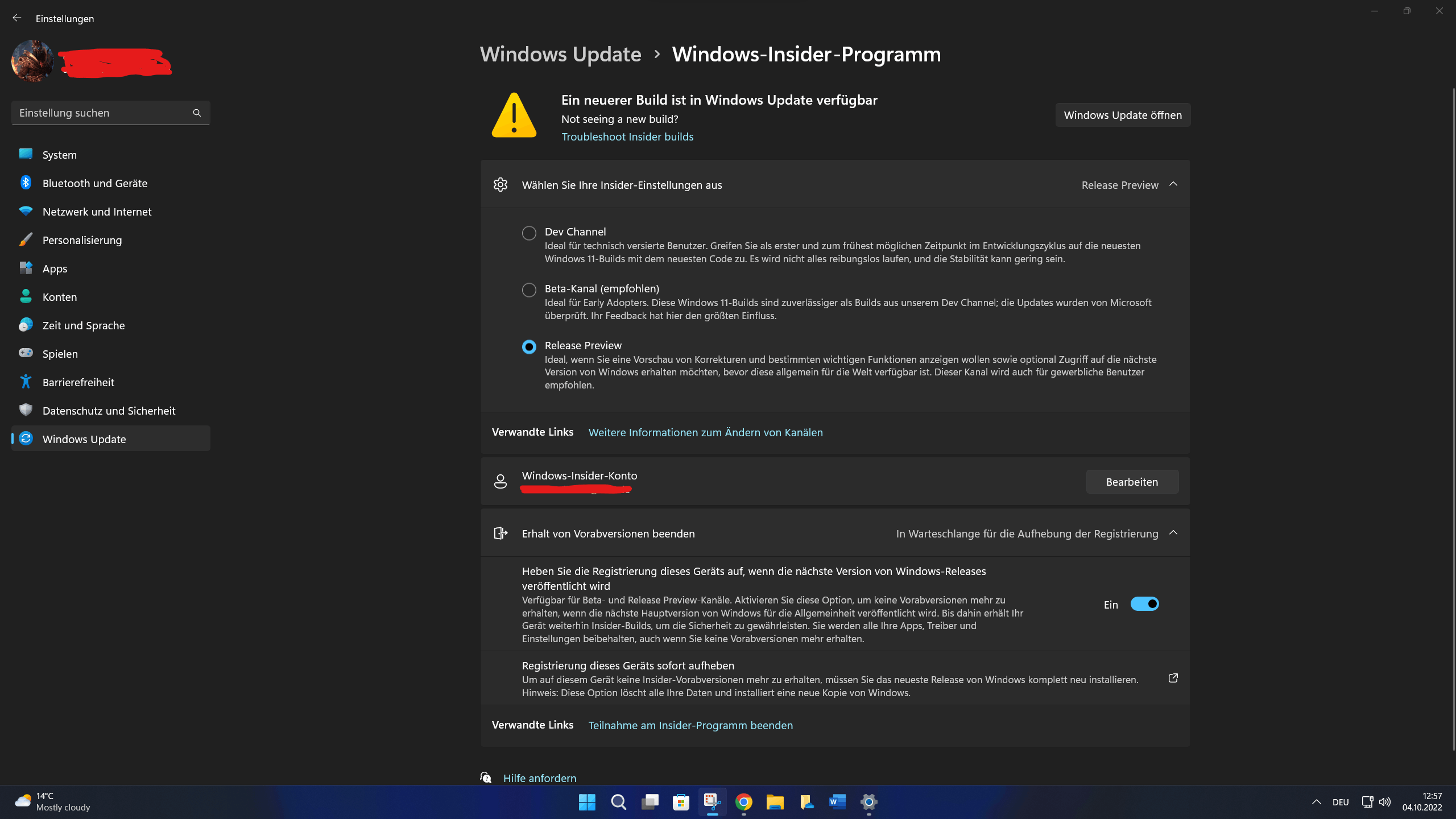1456x819 pixels.
Task: Select the Beta-Kanal radio button
Action: [529, 289]
